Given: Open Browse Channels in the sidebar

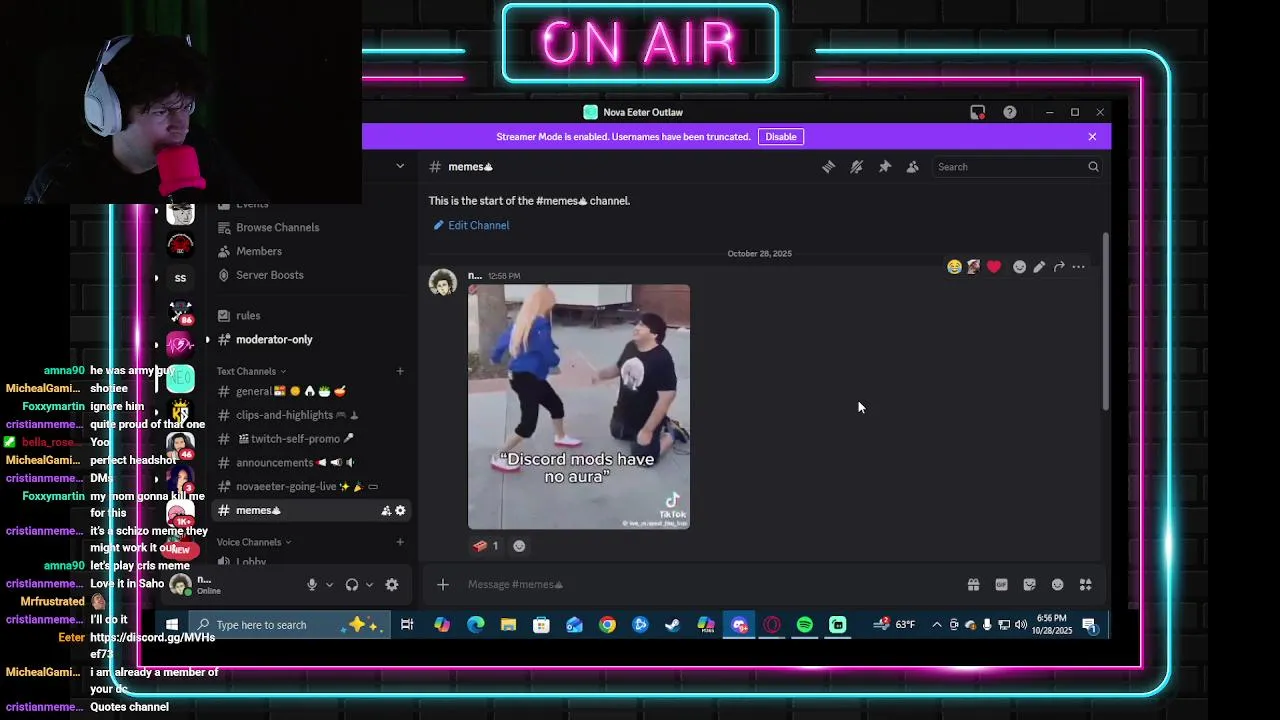Looking at the screenshot, I should pyautogui.click(x=312, y=228).
